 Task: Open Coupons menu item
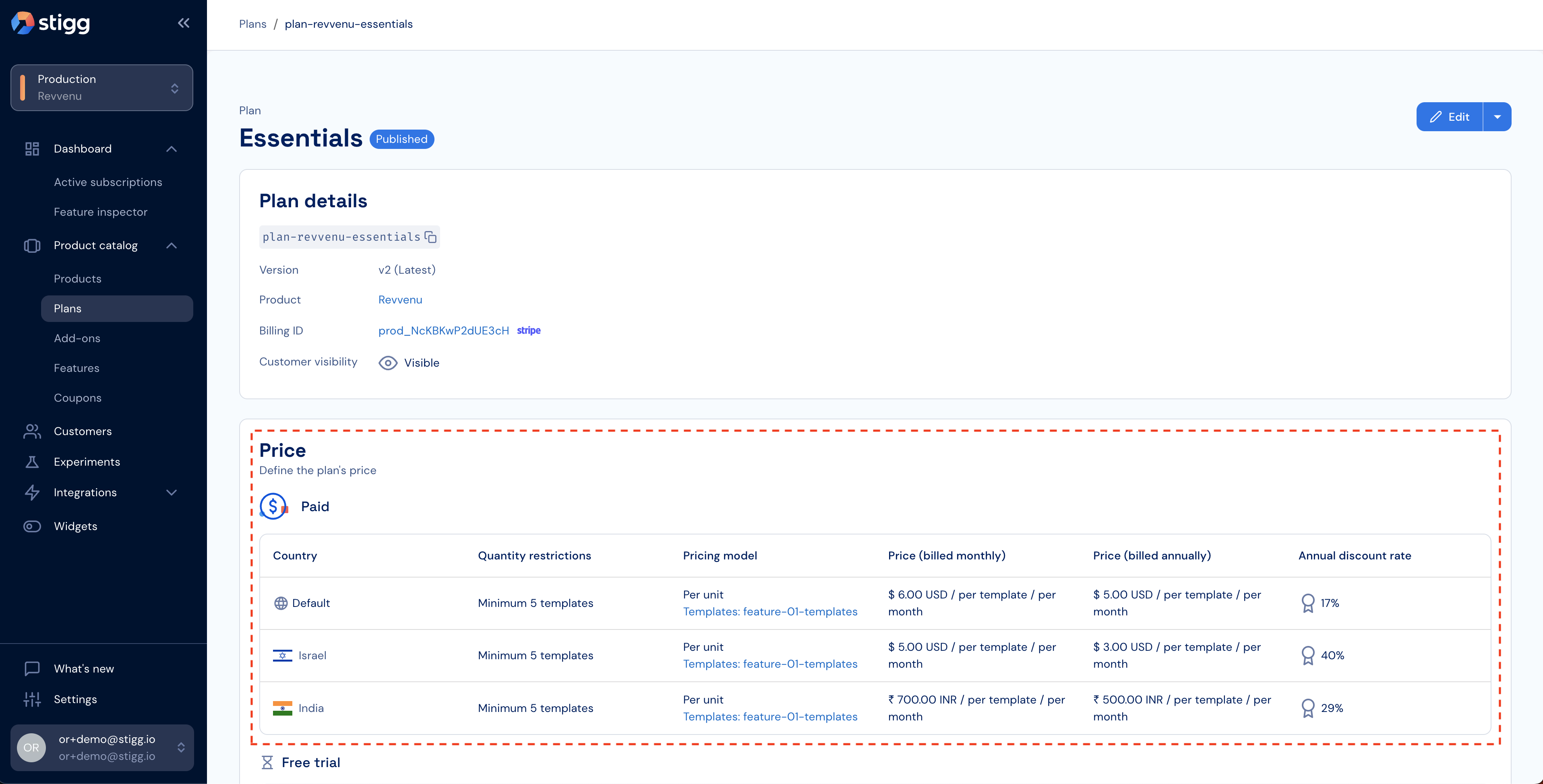(78, 398)
